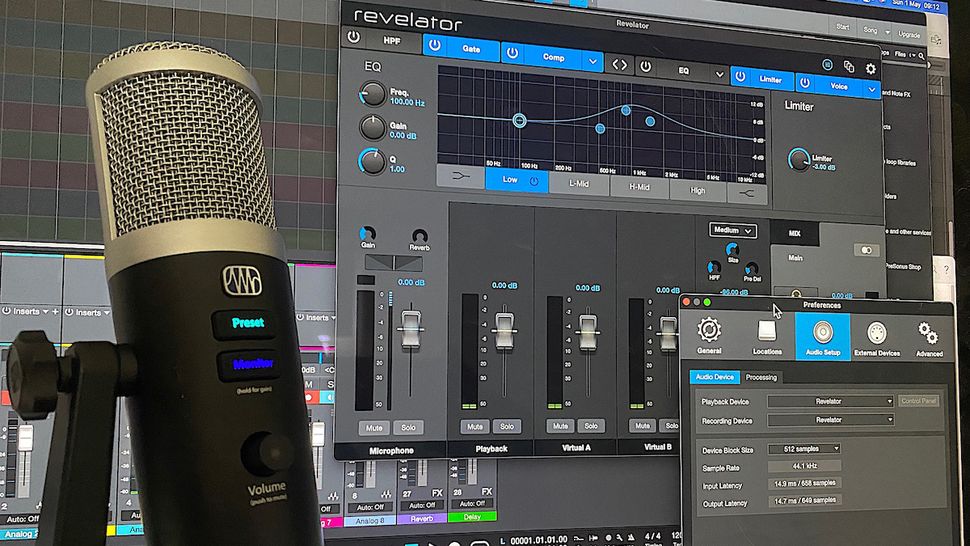Click the Microphone Reverb knob
Image resolution: width=970 pixels, height=546 pixels.
(419, 237)
